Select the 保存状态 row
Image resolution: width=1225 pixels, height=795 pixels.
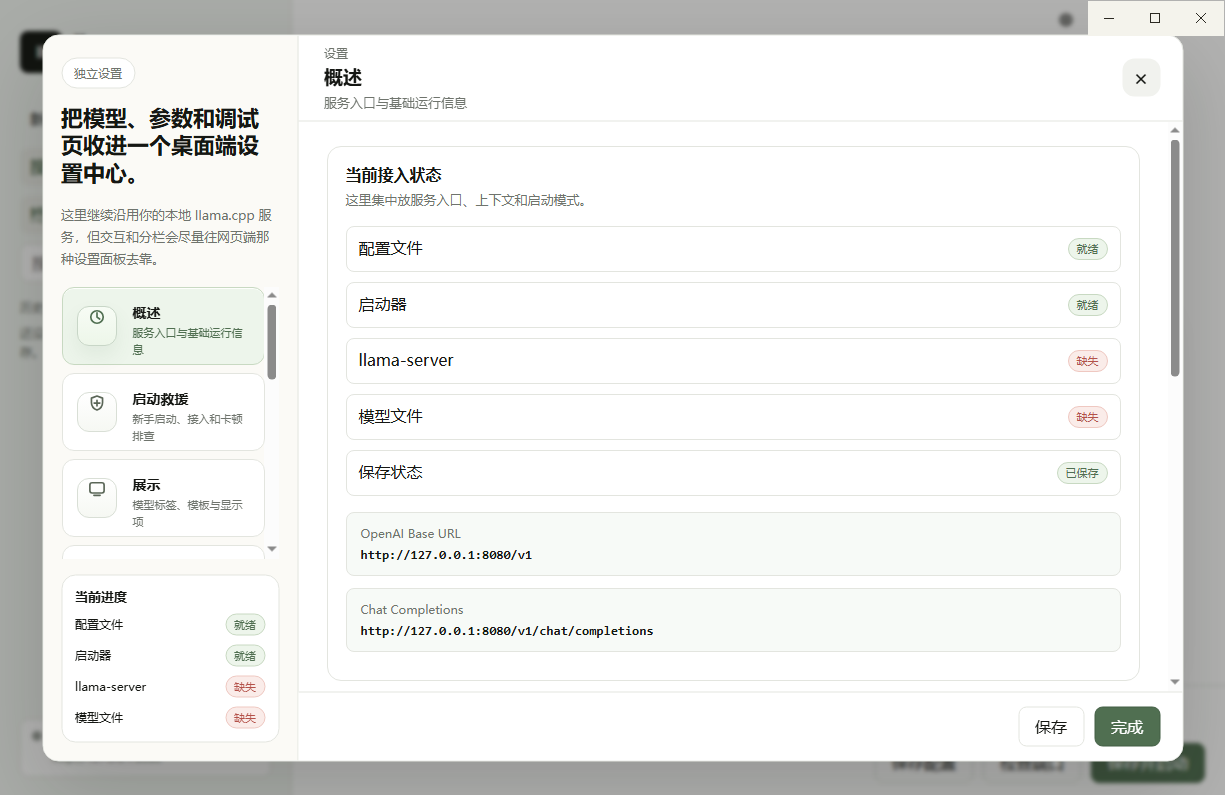click(x=733, y=473)
